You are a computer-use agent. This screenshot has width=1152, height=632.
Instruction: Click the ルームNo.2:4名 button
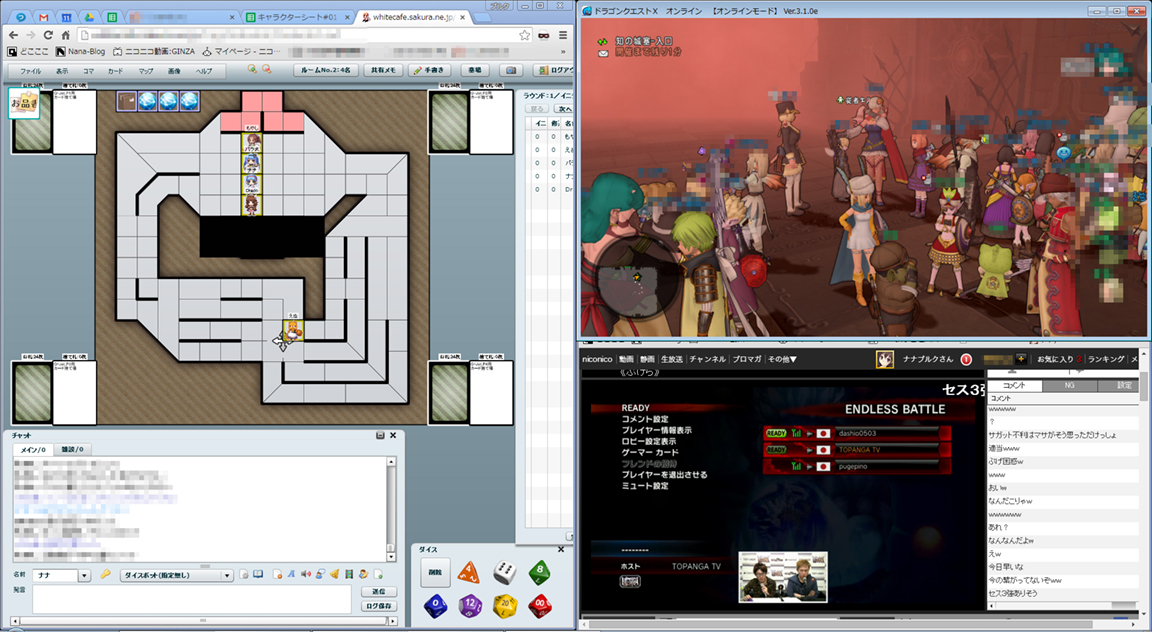point(325,70)
